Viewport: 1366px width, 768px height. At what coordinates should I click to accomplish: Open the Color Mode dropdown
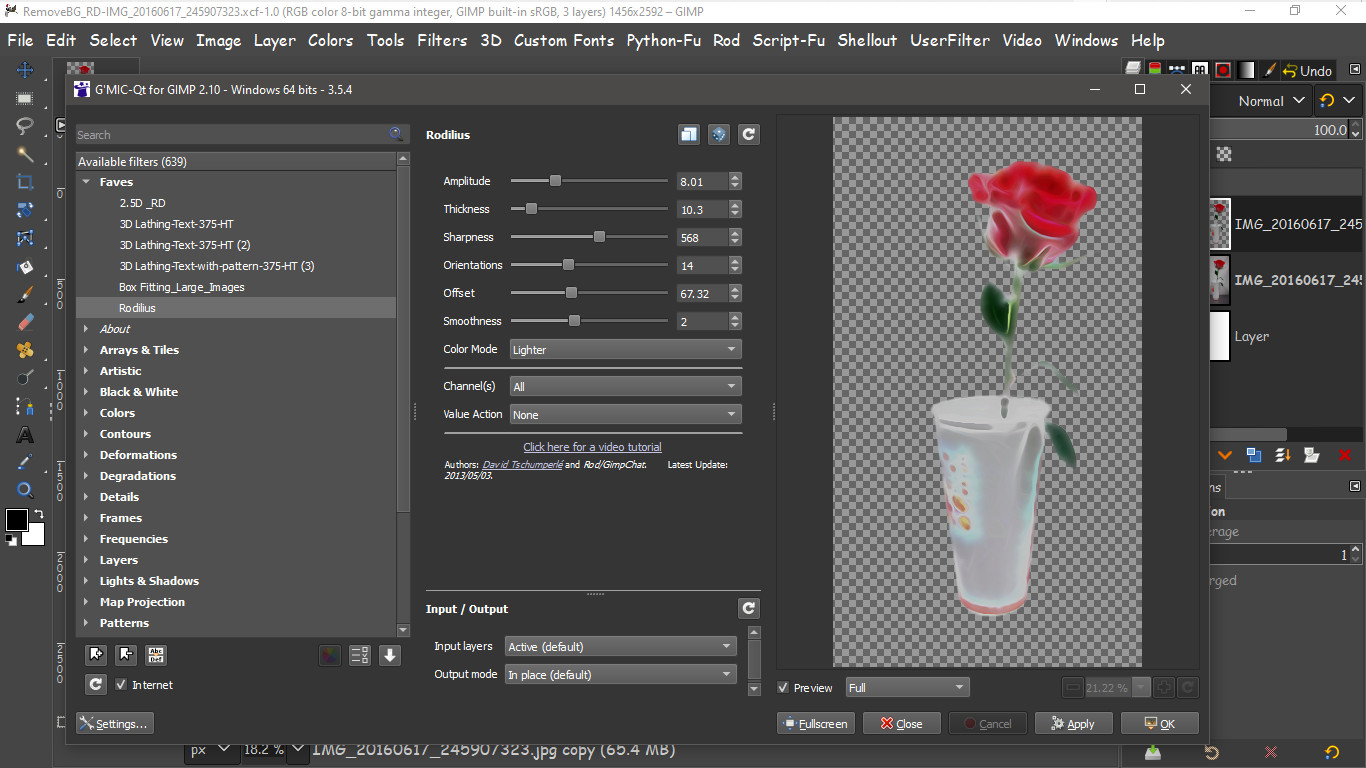(x=625, y=349)
